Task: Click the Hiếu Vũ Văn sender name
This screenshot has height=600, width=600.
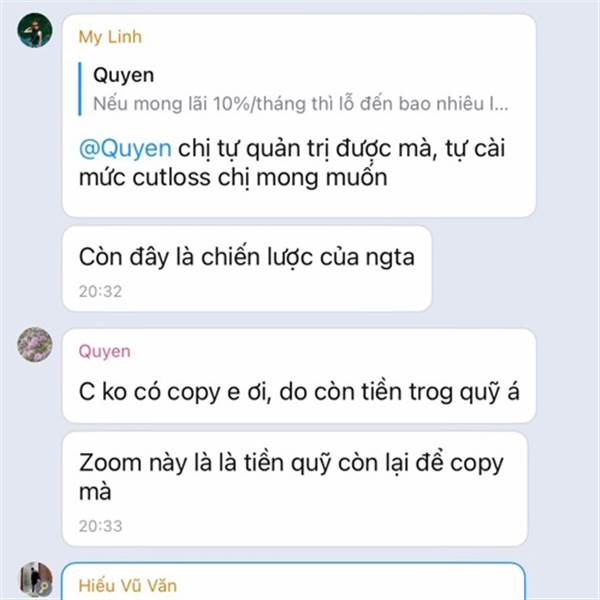Action: 127,586
